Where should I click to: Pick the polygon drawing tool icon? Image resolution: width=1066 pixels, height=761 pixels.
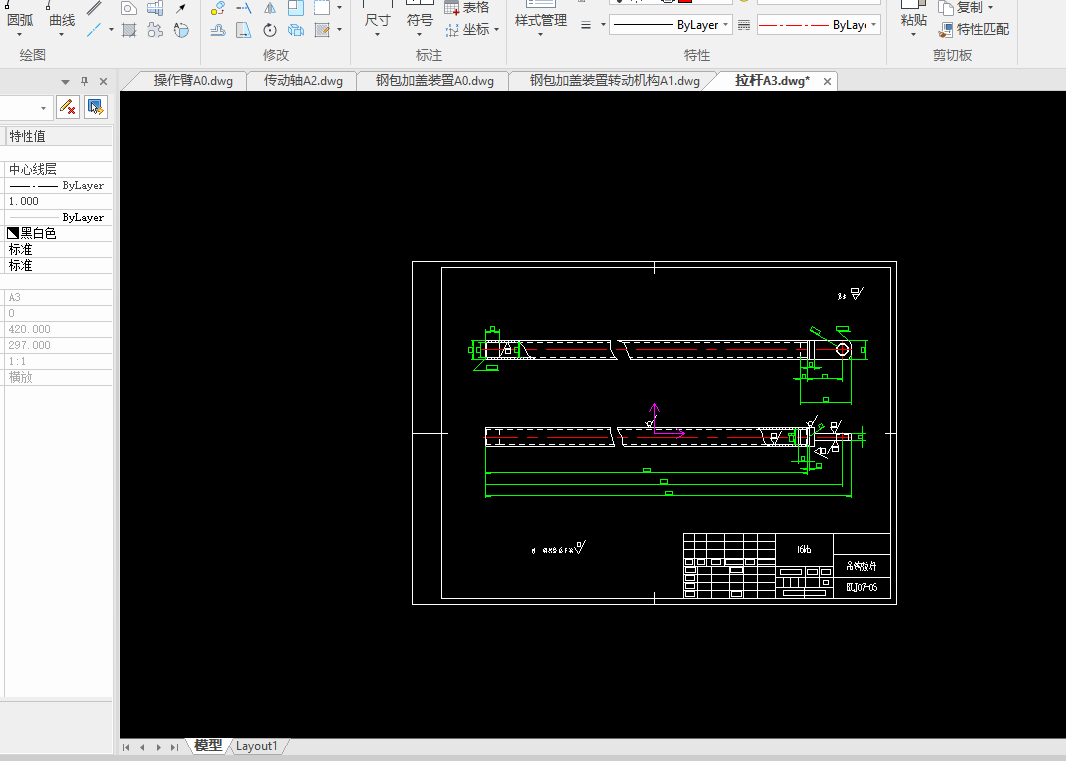(x=129, y=8)
